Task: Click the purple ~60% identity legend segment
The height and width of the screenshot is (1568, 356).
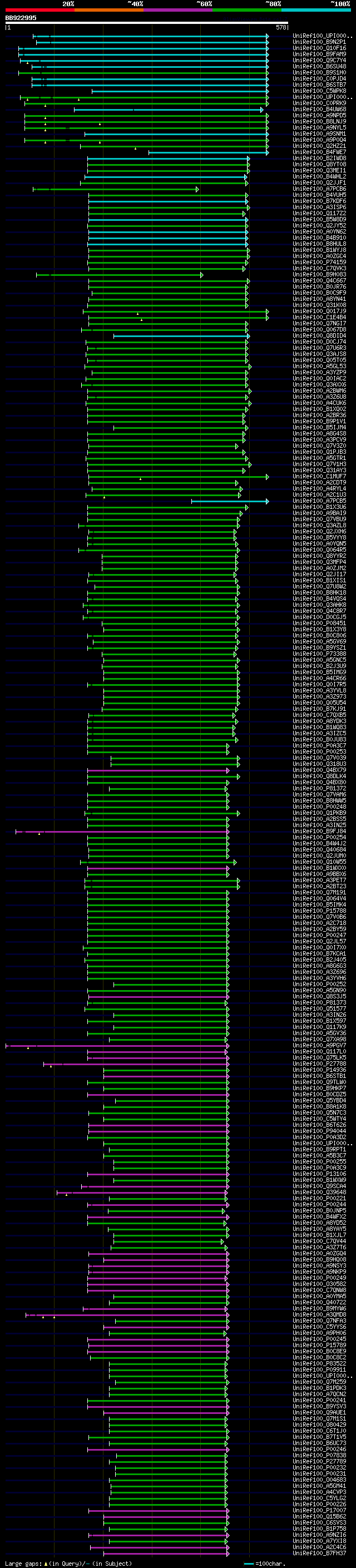Action: pyautogui.click(x=177, y=11)
